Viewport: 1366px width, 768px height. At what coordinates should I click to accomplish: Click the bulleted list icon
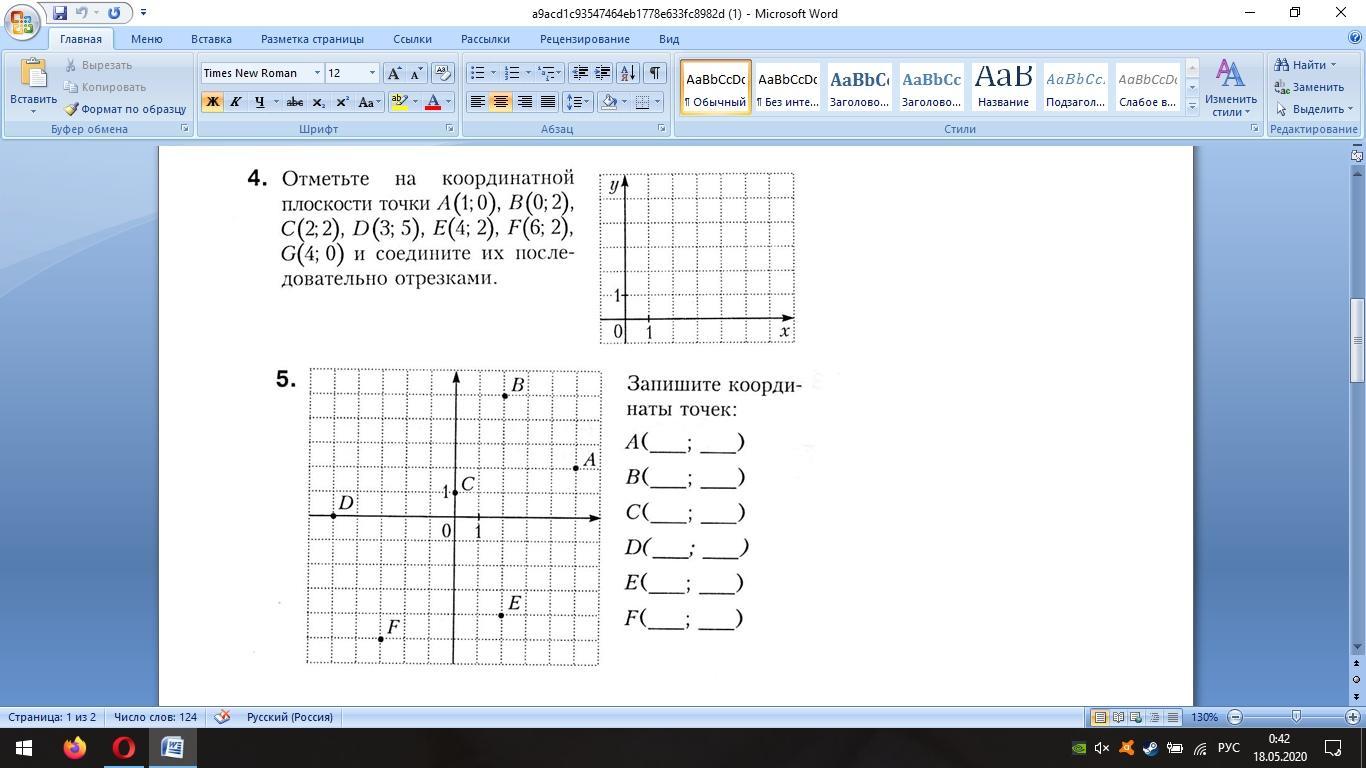[x=478, y=73]
